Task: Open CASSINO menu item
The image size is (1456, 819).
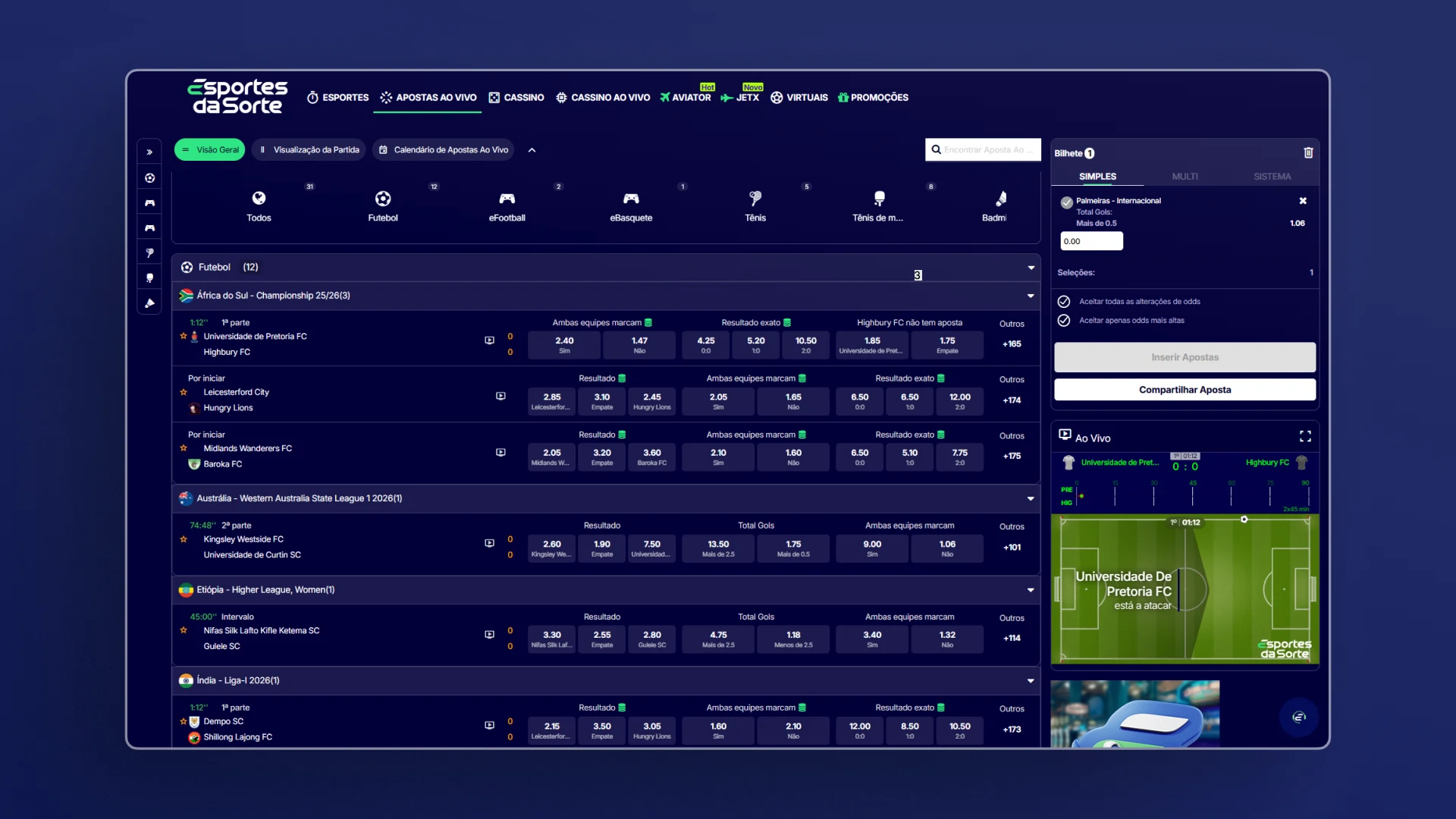Action: 516,98
